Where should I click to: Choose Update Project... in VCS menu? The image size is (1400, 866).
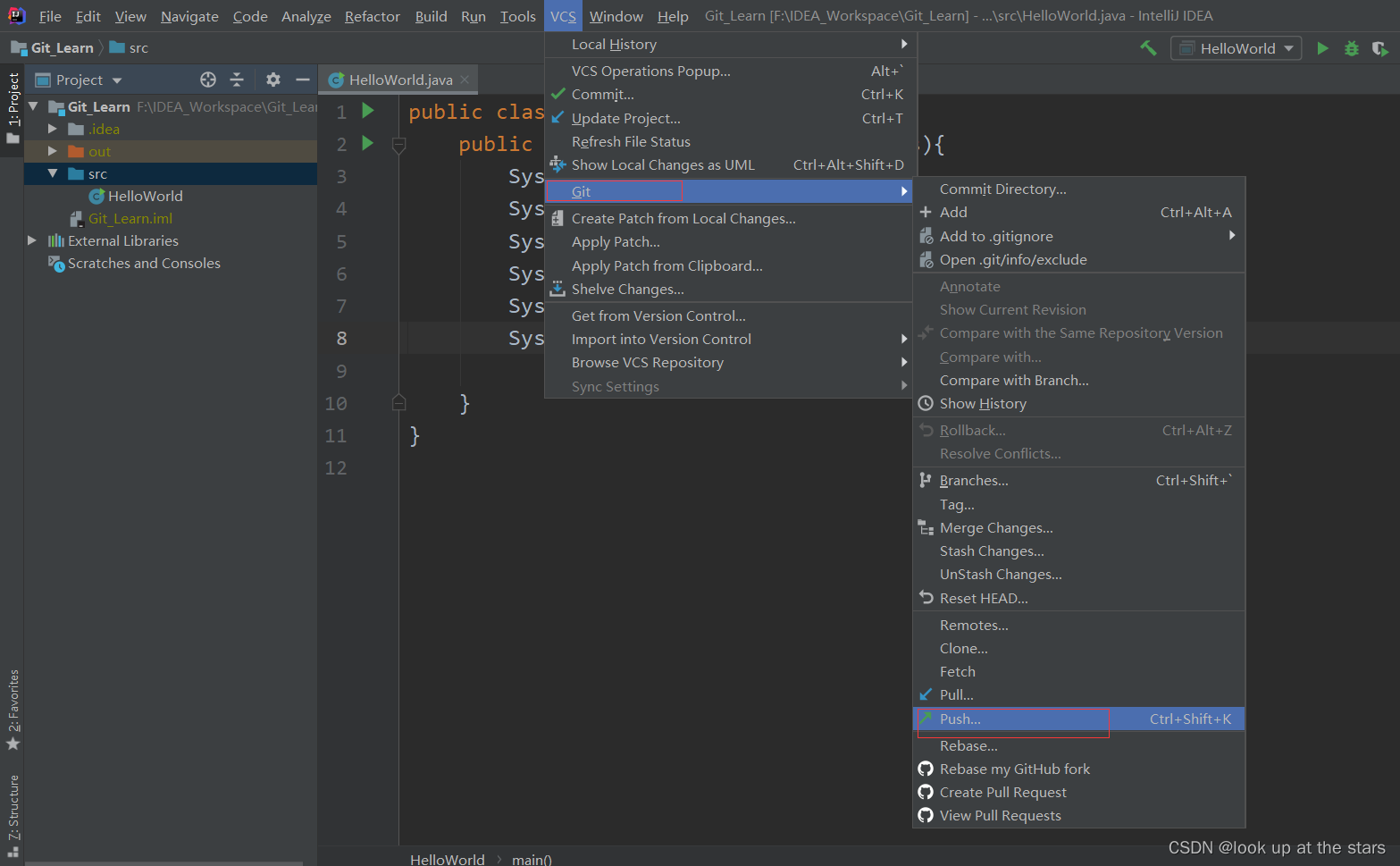(728, 118)
